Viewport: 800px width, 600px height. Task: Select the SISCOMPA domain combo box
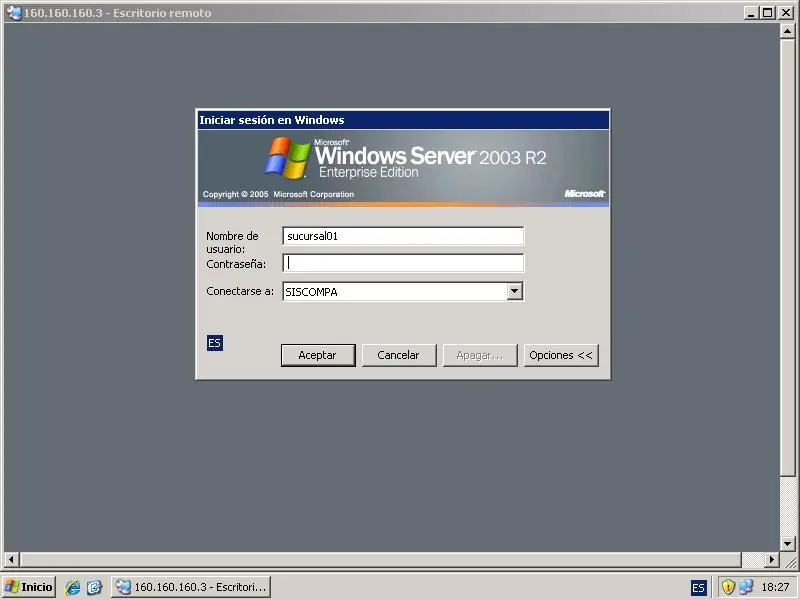click(403, 291)
